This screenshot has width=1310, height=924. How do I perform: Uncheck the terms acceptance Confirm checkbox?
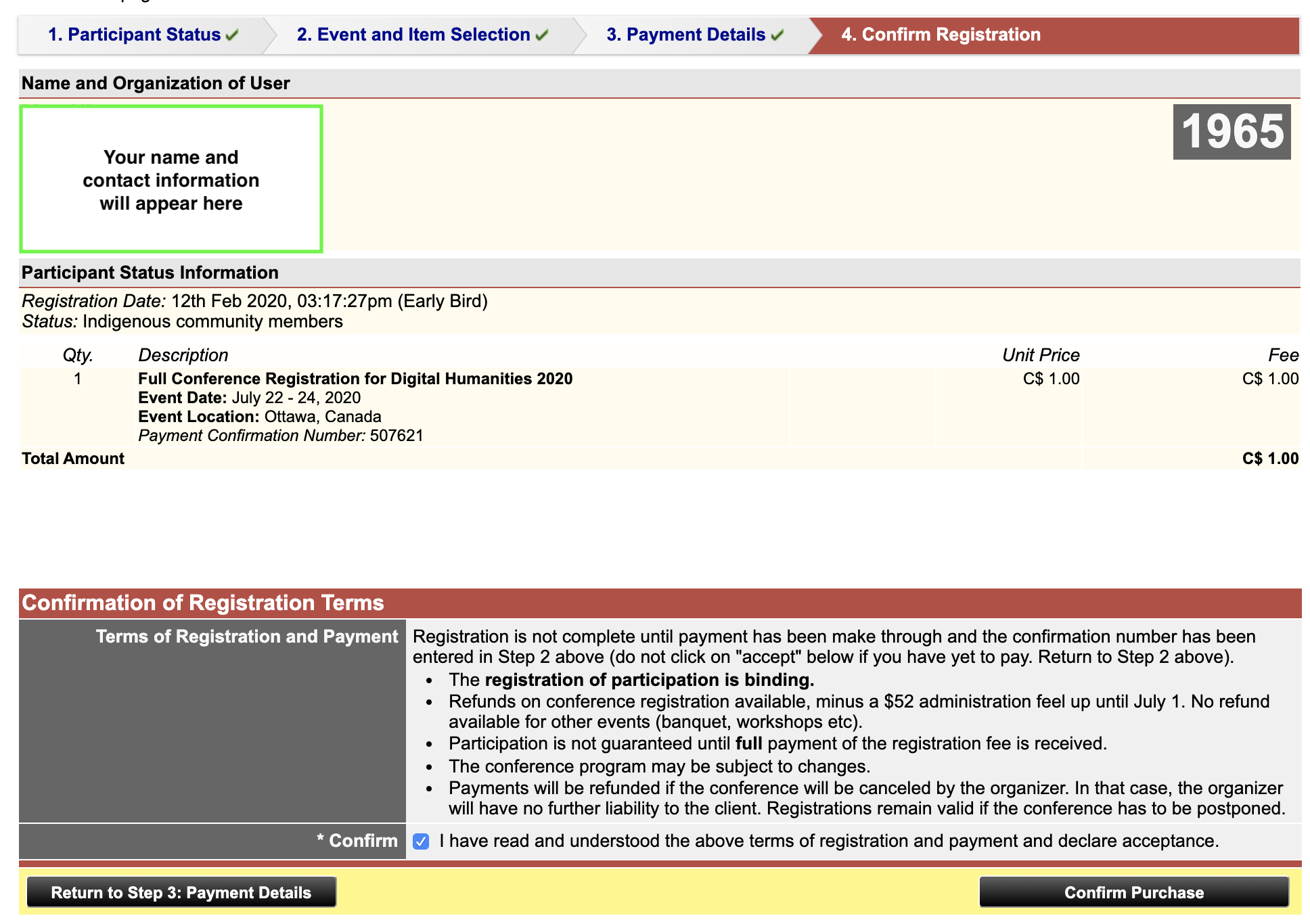pyautogui.click(x=421, y=841)
